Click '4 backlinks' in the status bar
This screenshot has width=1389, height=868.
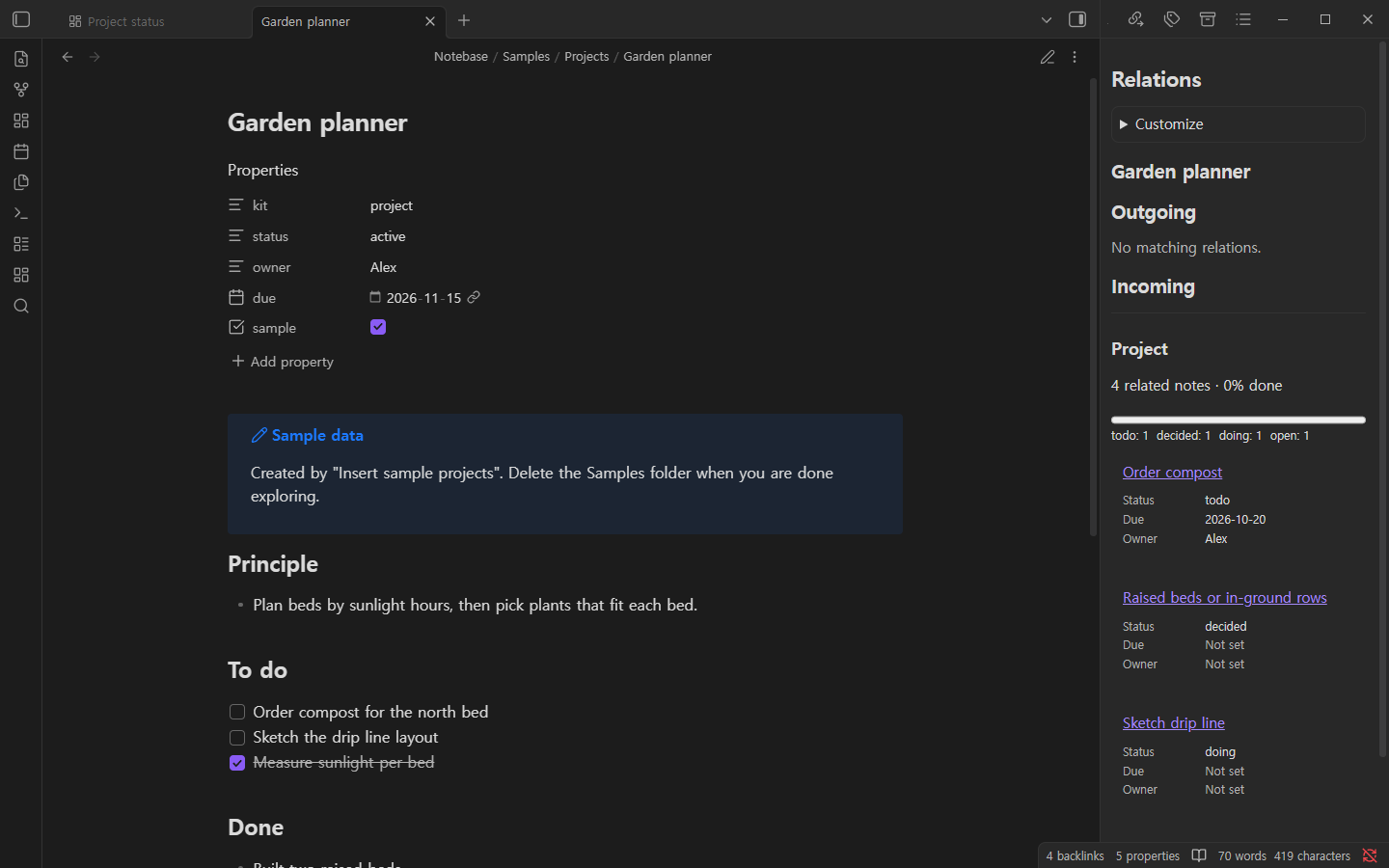click(x=1075, y=855)
